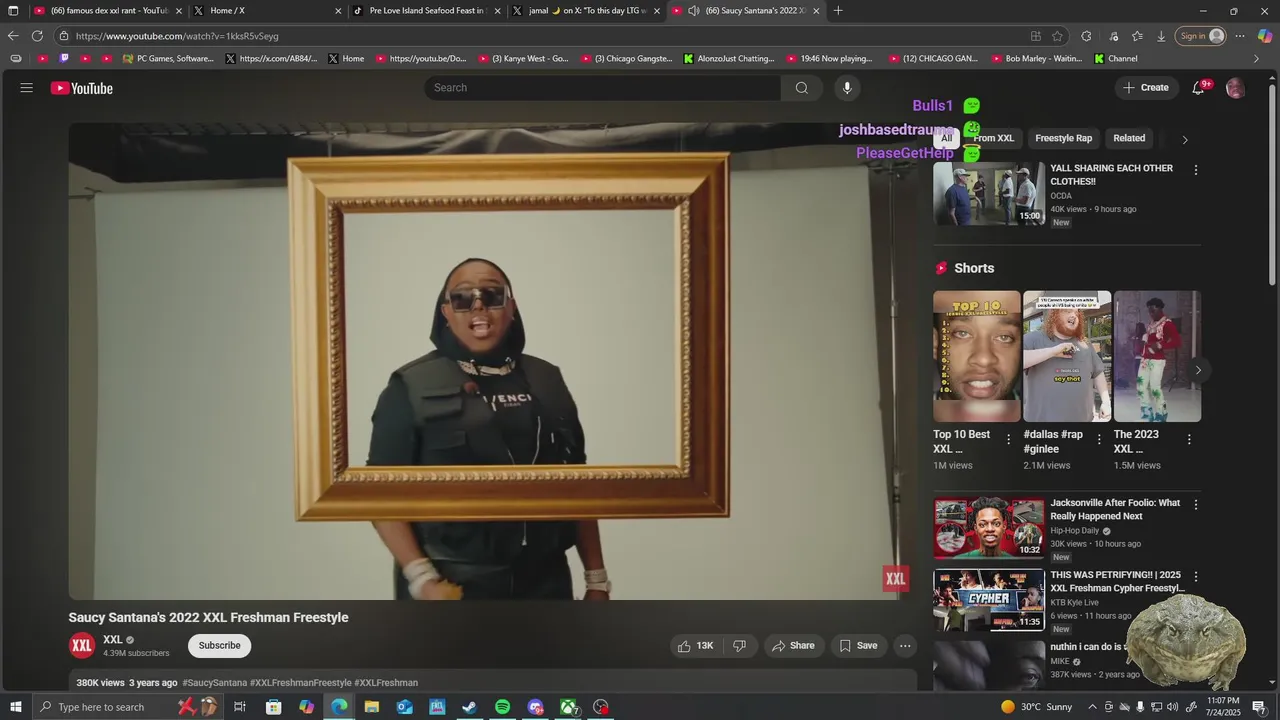The width and height of the screenshot is (1280, 720).
Task: Open more actions ellipsis below the video
Action: tap(905, 646)
